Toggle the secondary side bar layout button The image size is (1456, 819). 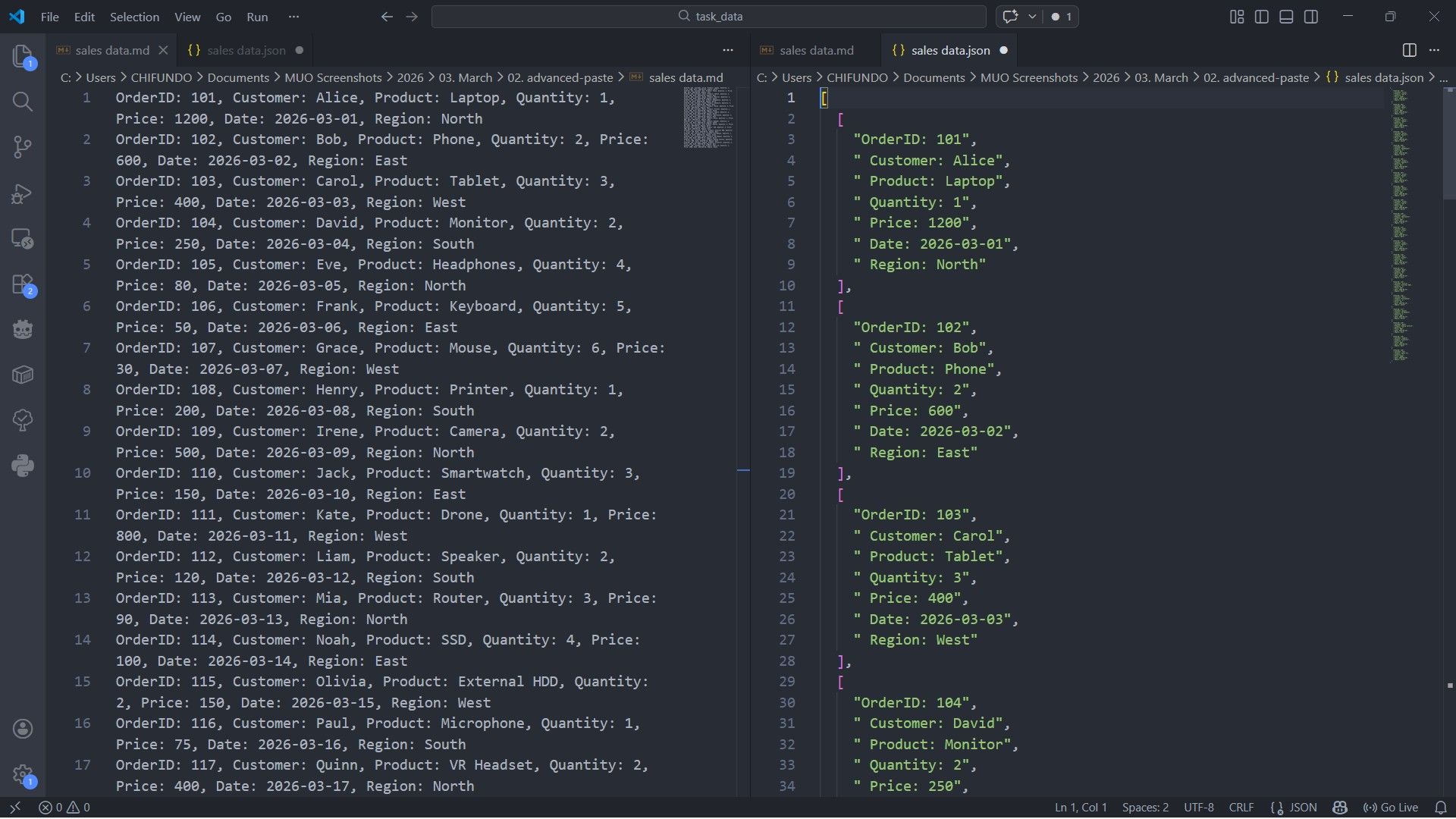1311,17
